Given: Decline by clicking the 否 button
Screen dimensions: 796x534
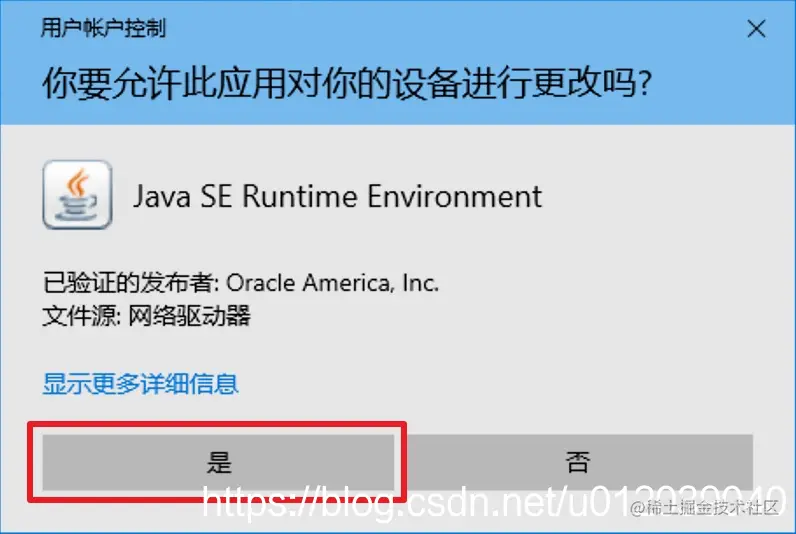Looking at the screenshot, I should (x=577, y=462).
